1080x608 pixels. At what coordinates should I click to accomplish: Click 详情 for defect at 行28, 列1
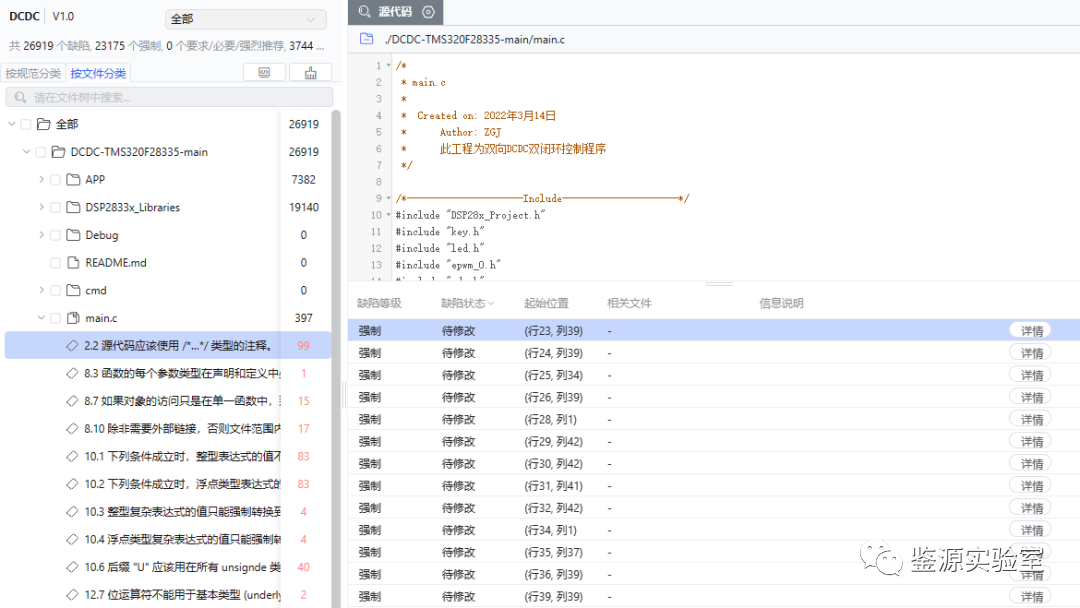point(1030,419)
